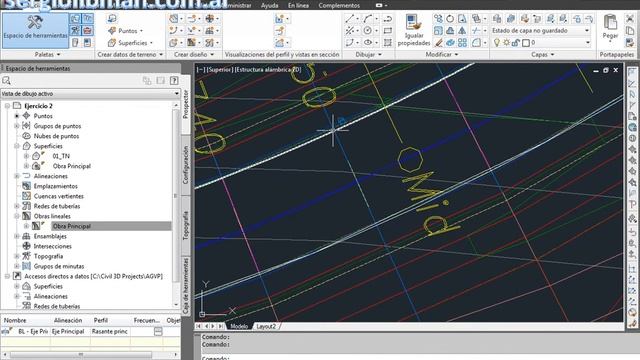Switch to the Caja de herramientas tab
This screenshot has height=360, width=640.
coord(186,285)
